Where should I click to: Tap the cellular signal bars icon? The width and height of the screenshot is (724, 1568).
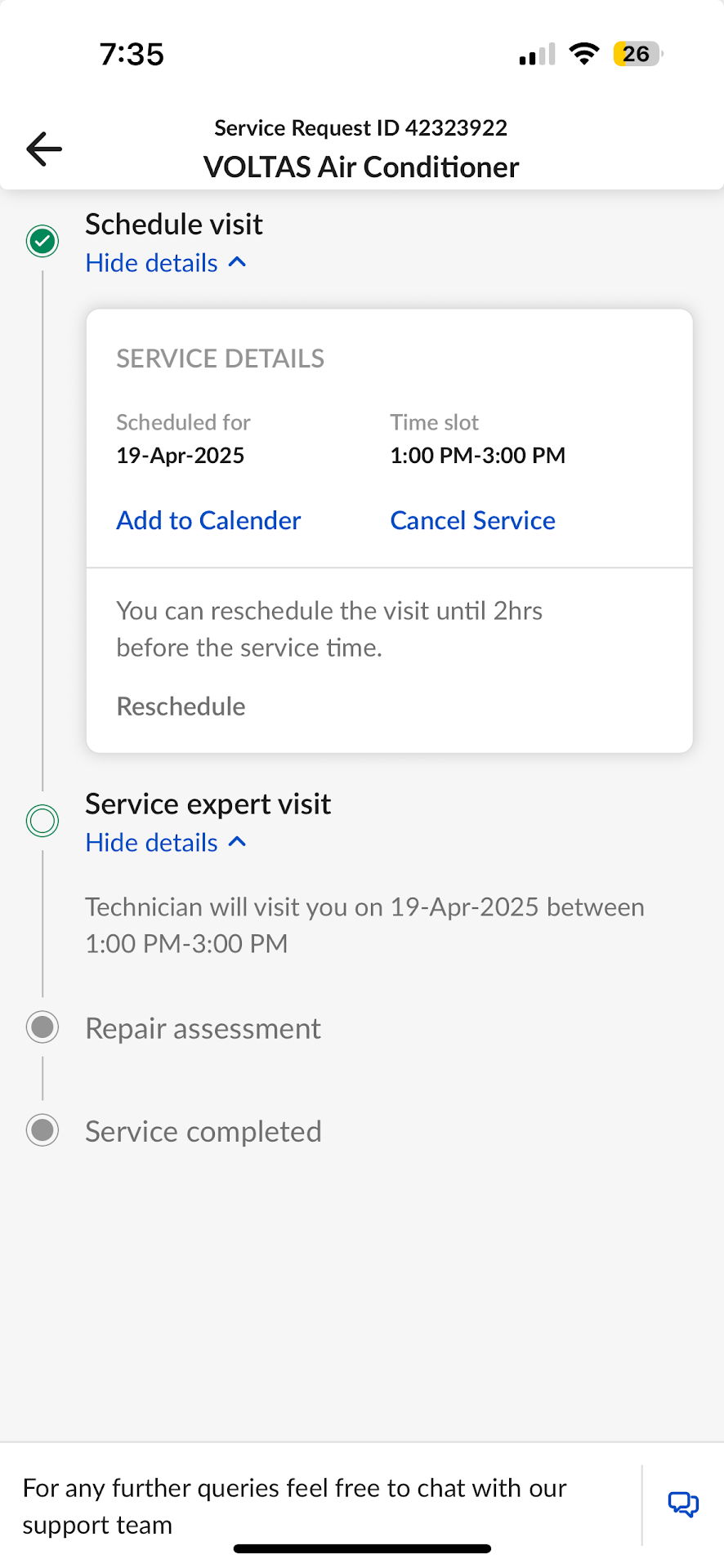coord(537,55)
